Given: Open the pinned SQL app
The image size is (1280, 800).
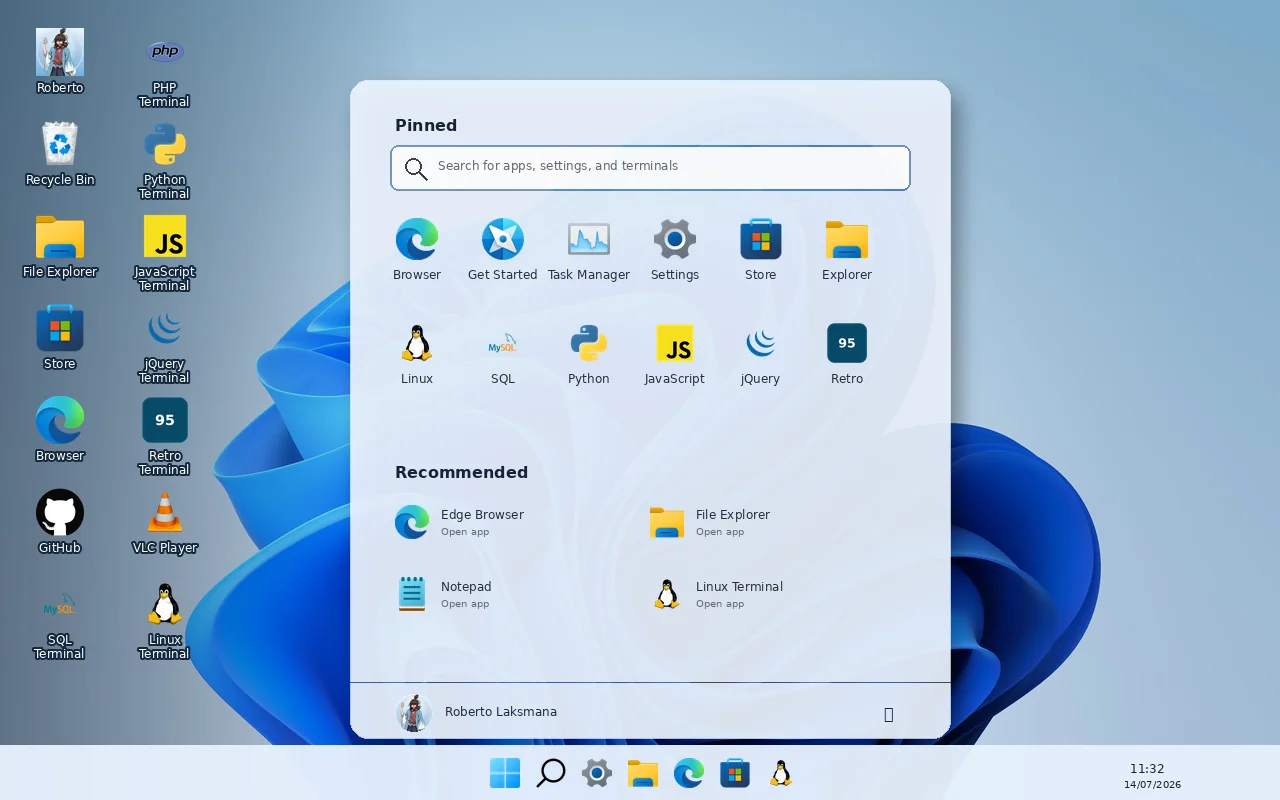Looking at the screenshot, I should tap(503, 354).
